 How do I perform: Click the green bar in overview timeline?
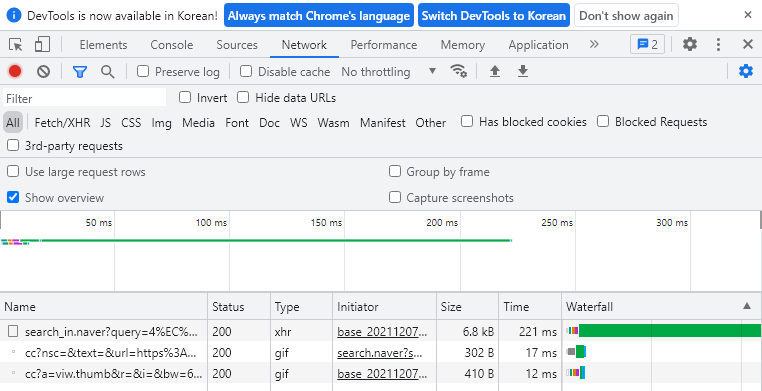pos(276,240)
